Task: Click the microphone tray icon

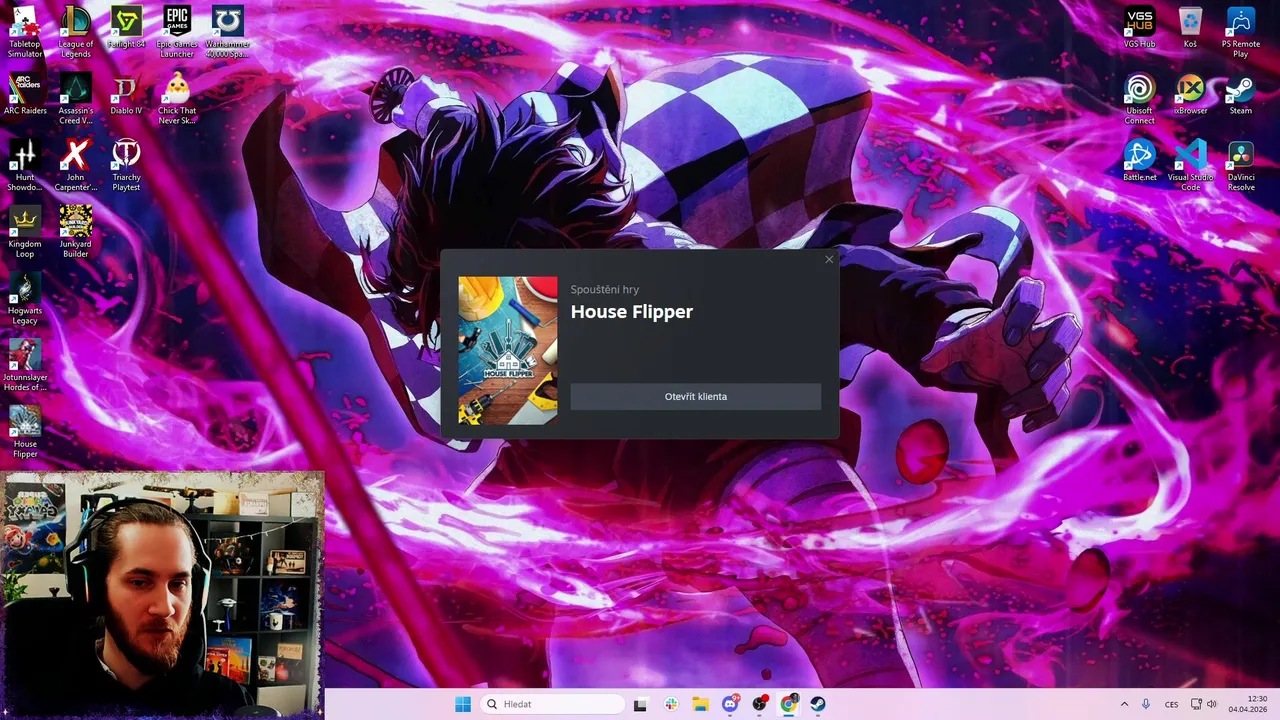Action: coord(1146,704)
